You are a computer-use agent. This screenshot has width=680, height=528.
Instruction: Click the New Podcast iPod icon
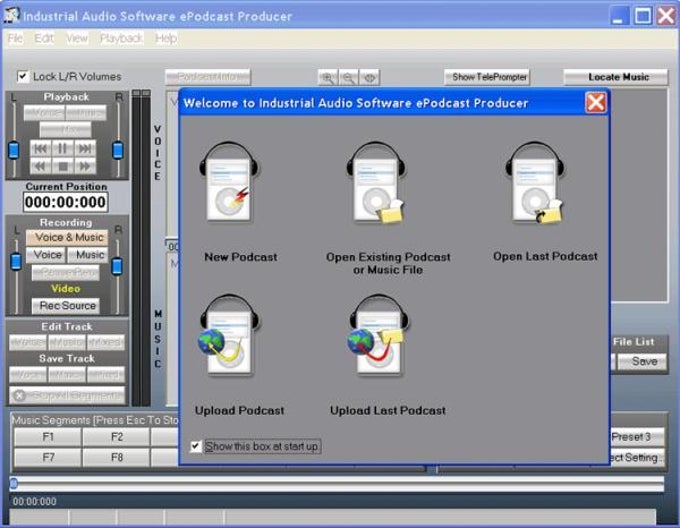(x=229, y=182)
